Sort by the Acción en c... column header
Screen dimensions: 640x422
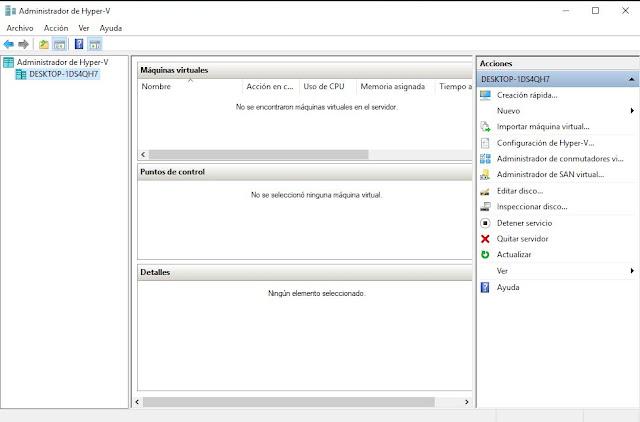pos(270,87)
